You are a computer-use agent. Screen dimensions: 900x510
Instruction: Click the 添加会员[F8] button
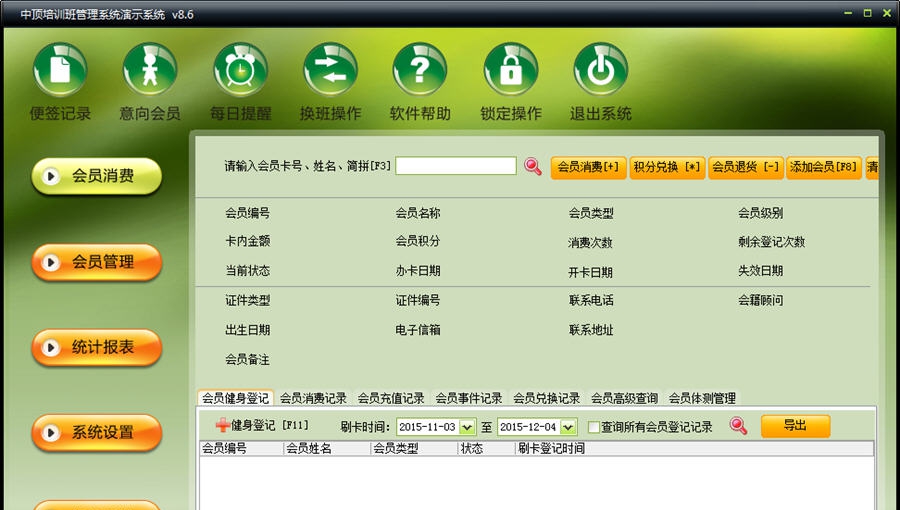(x=824, y=168)
